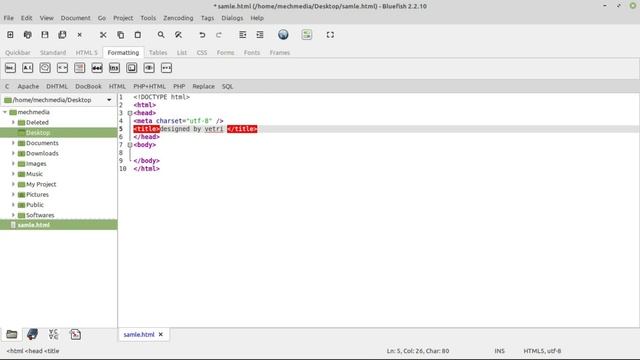Paste using the clipboard toolbar icon
The width and height of the screenshot is (640, 360).
pyautogui.click(x=138, y=35)
